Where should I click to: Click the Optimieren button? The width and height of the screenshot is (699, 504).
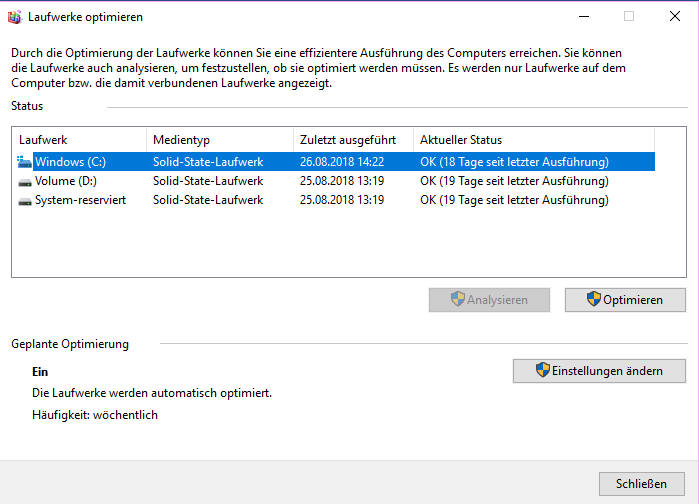click(625, 300)
